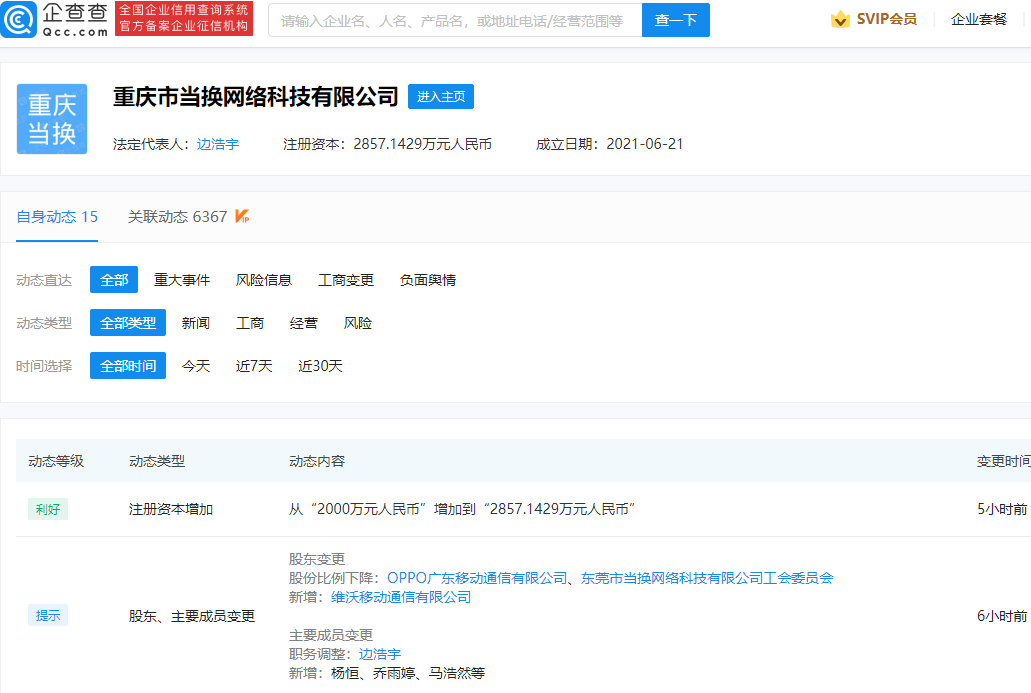Click the Qcc.com logo icon
The height and width of the screenshot is (693, 1031).
pyautogui.click(x=19, y=19)
